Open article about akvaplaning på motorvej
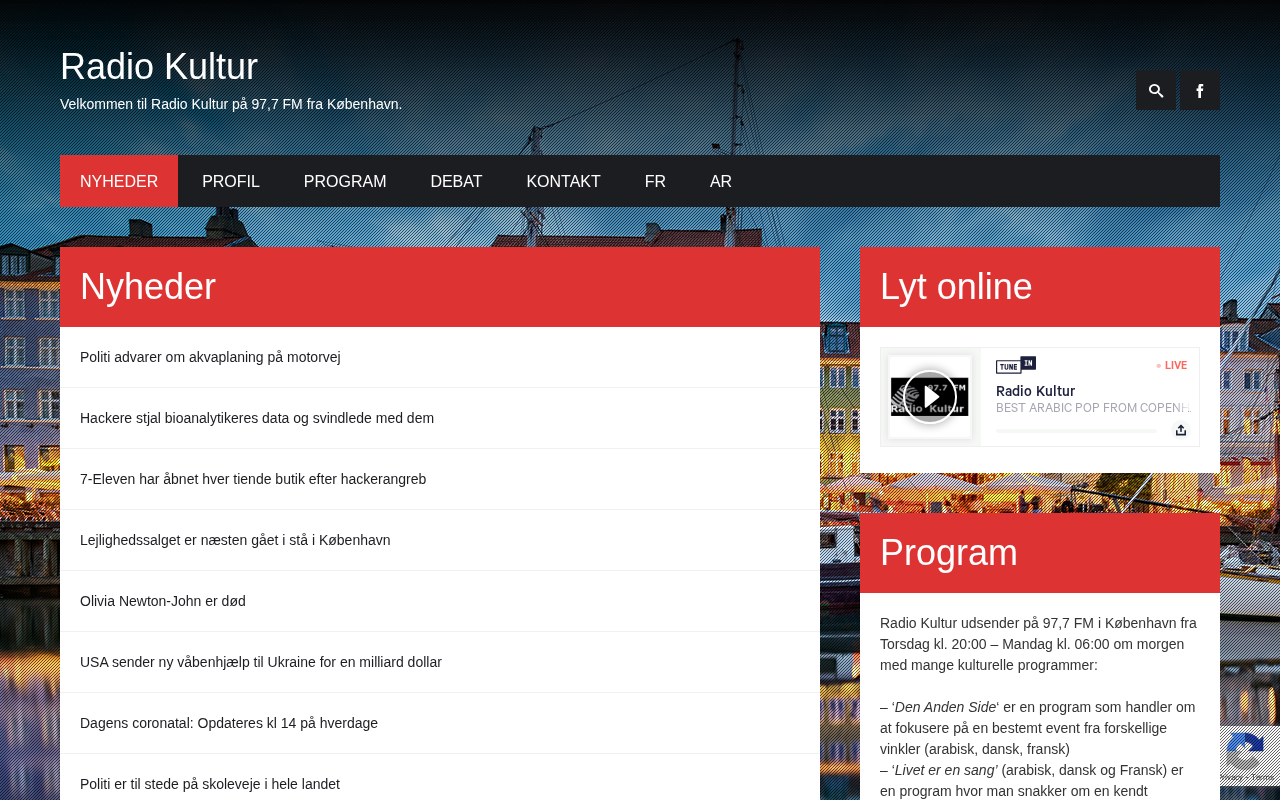The height and width of the screenshot is (800, 1280). coord(210,357)
